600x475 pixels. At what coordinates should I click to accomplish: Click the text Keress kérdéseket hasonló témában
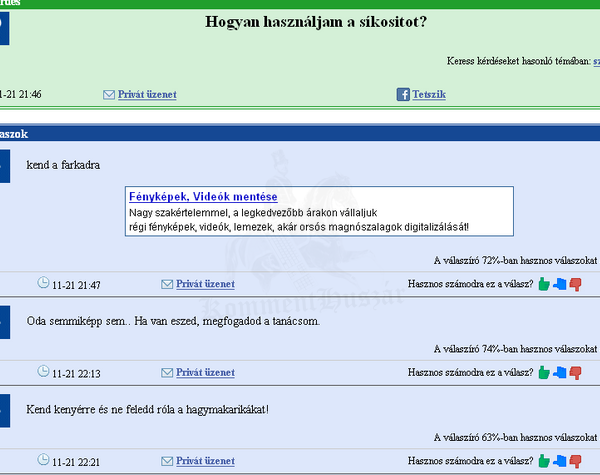tap(518, 61)
